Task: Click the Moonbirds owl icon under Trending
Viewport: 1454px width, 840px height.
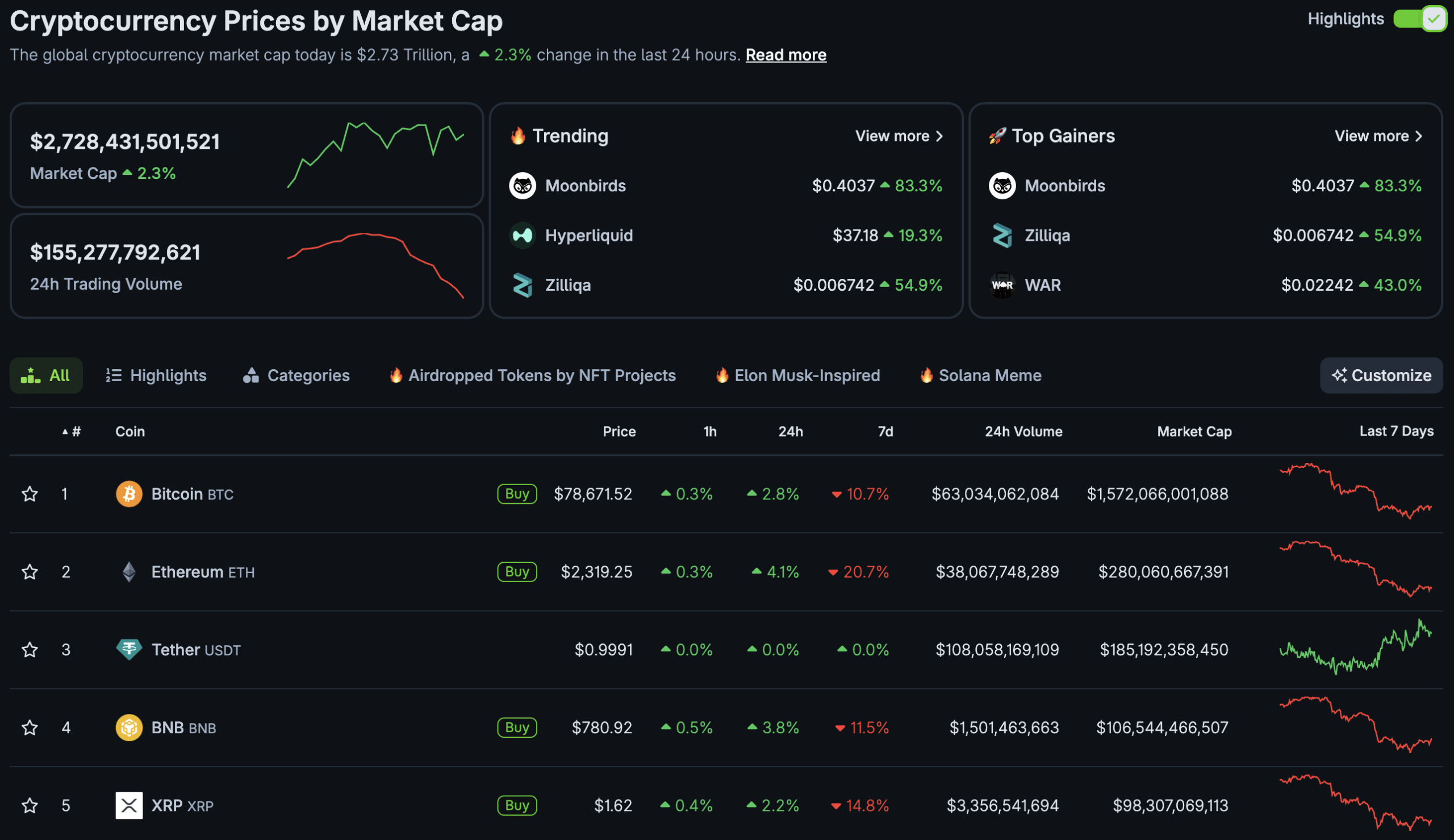Action: [523, 185]
